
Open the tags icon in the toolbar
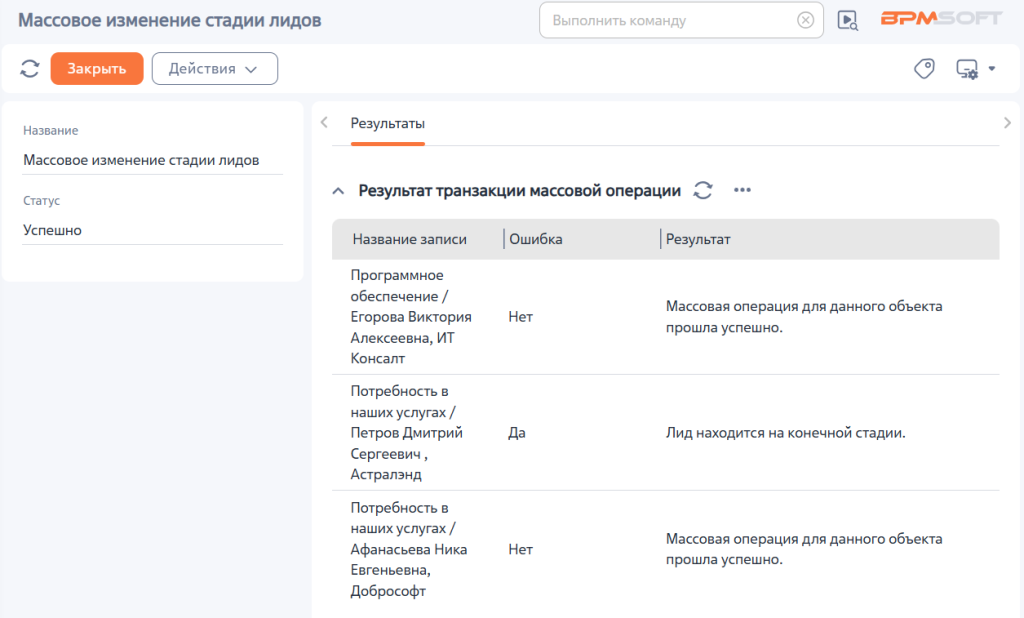(x=924, y=69)
